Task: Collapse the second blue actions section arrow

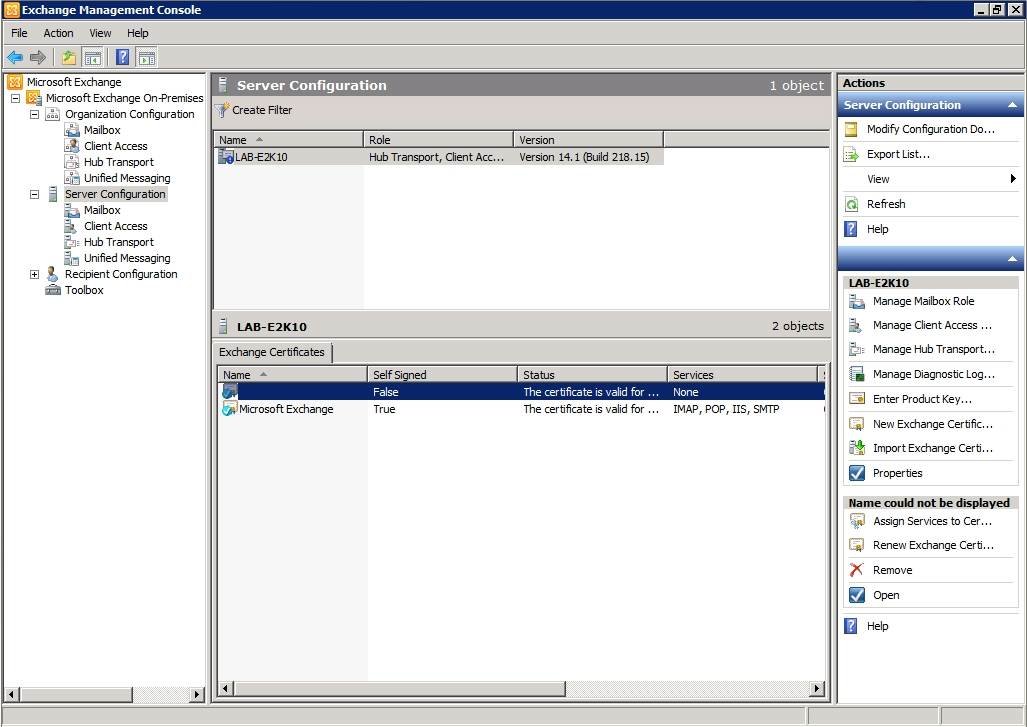Action: point(1013,259)
